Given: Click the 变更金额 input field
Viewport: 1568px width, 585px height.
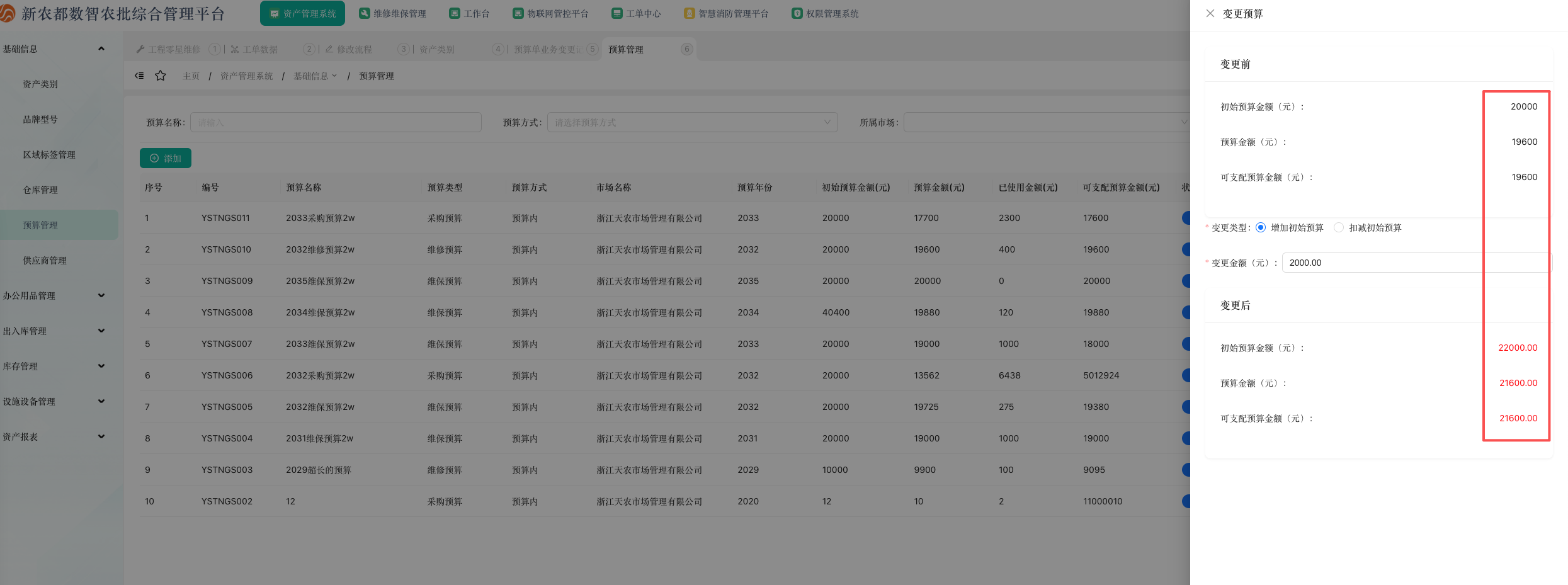Looking at the screenshot, I should click(x=1416, y=263).
